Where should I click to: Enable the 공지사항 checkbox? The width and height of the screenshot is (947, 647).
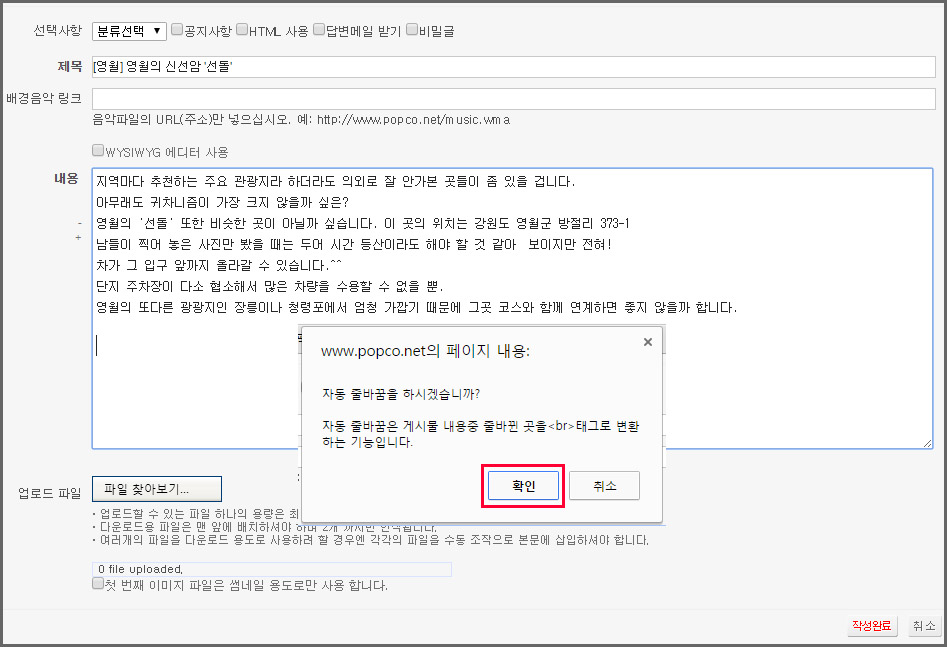pyautogui.click(x=177, y=30)
